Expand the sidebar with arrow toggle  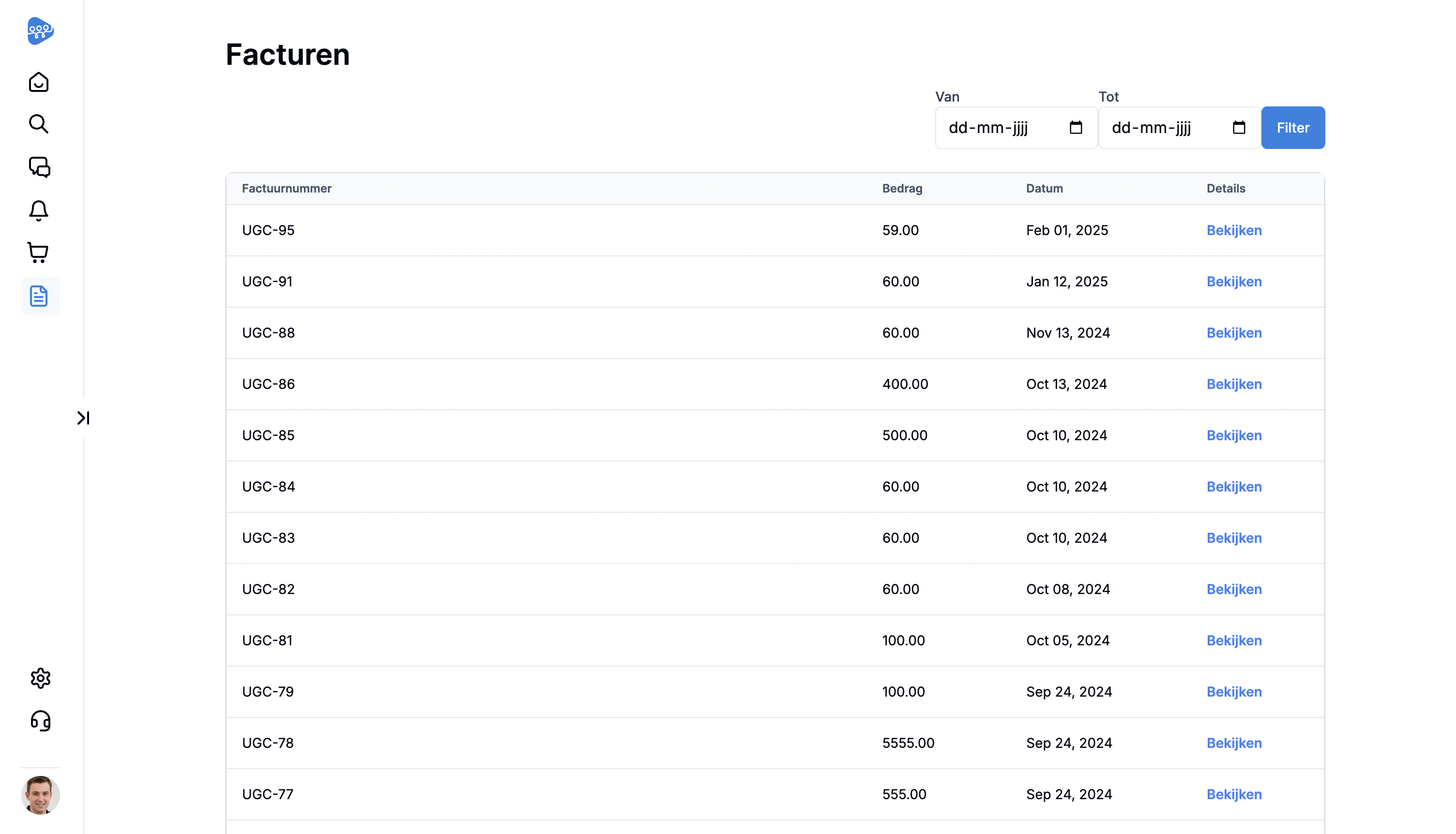pos(84,418)
